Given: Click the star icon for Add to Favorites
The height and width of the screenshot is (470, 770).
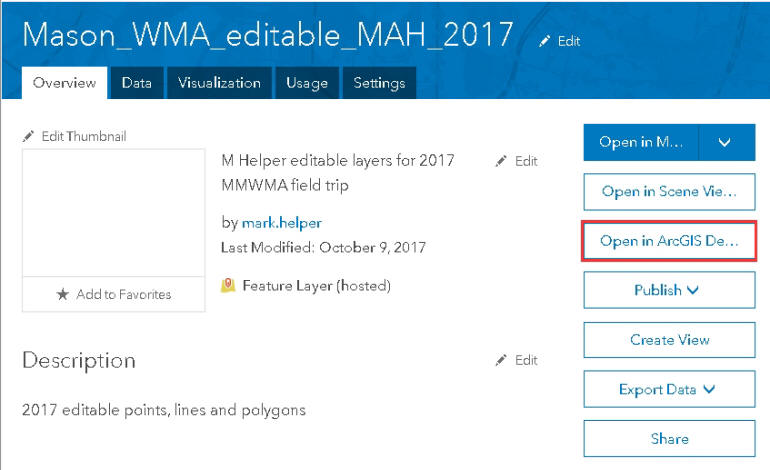Looking at the screenshot, I should tap(62, 294).
